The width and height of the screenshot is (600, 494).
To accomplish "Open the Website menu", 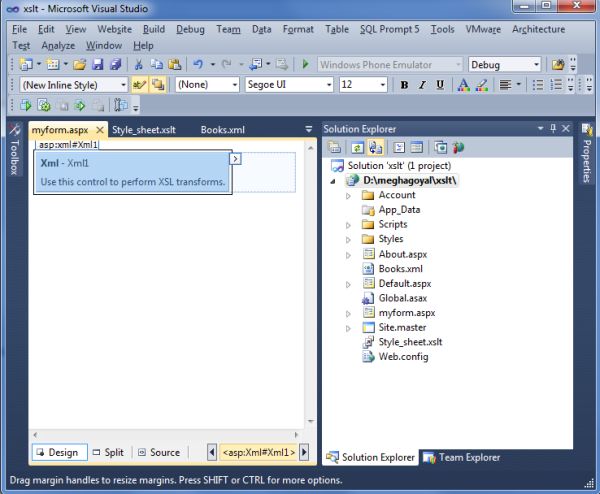I will (x=114, y=29).
